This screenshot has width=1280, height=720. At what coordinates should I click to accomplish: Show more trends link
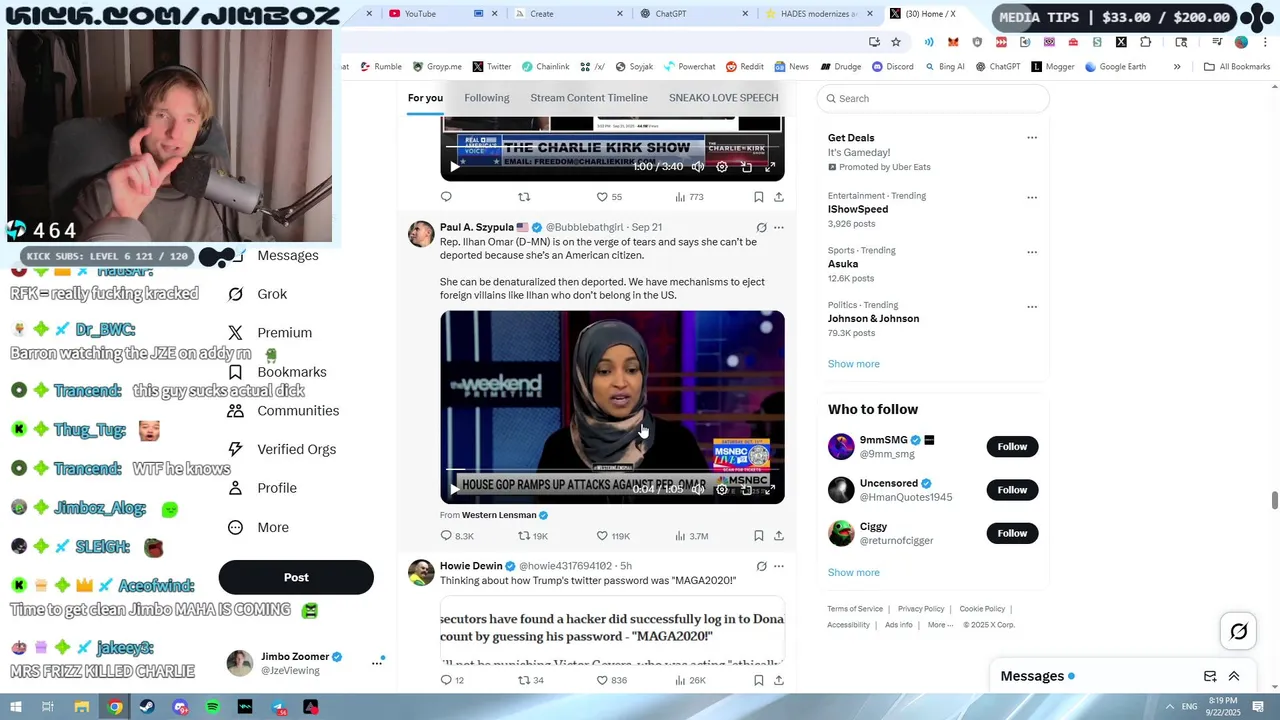click(x=854, y=364)
